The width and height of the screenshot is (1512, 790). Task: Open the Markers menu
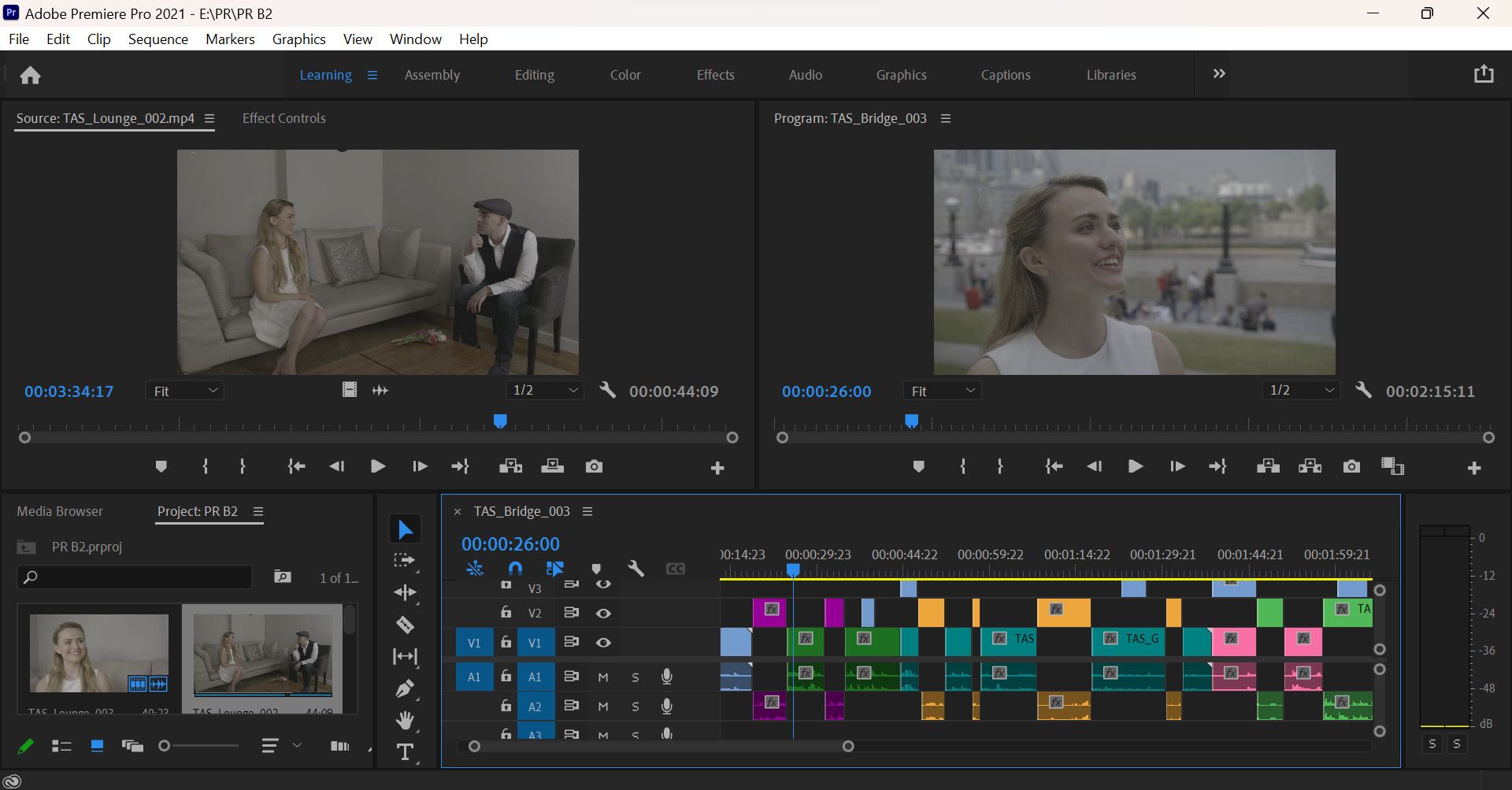tap(230, 39)
